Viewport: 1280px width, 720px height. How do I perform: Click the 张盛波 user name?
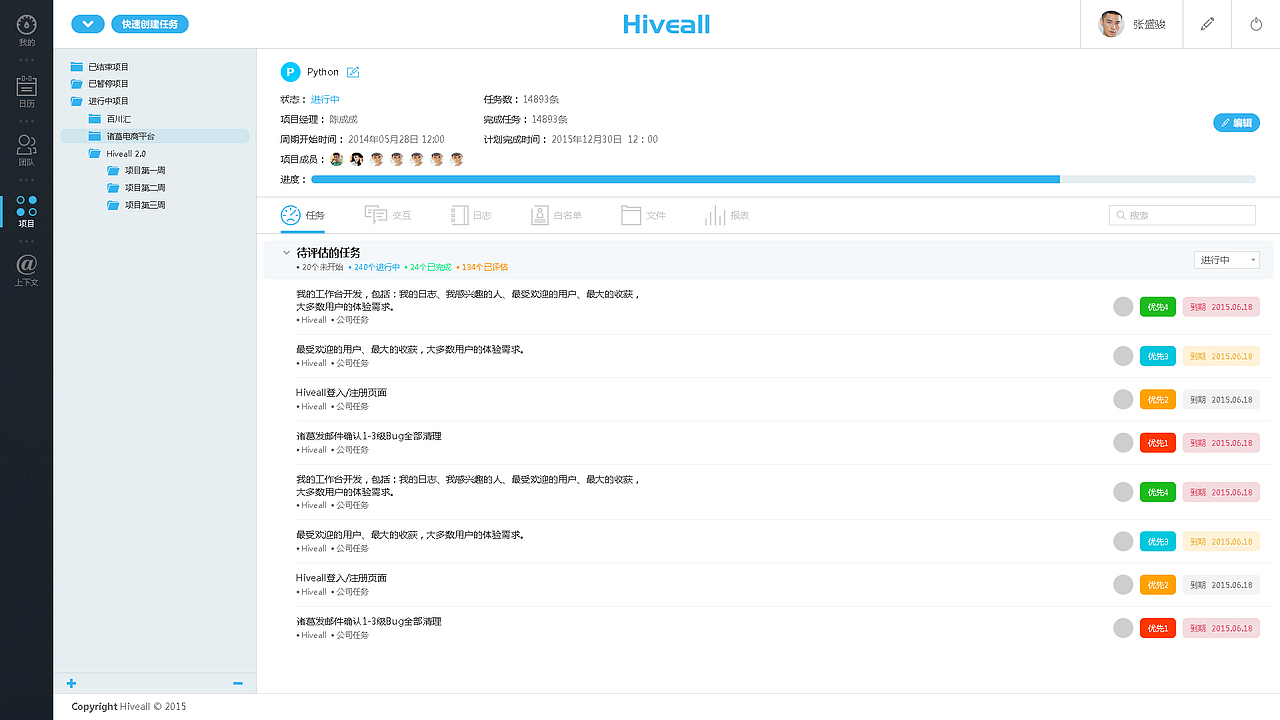pyautogui.click(x=1149, y=24)
